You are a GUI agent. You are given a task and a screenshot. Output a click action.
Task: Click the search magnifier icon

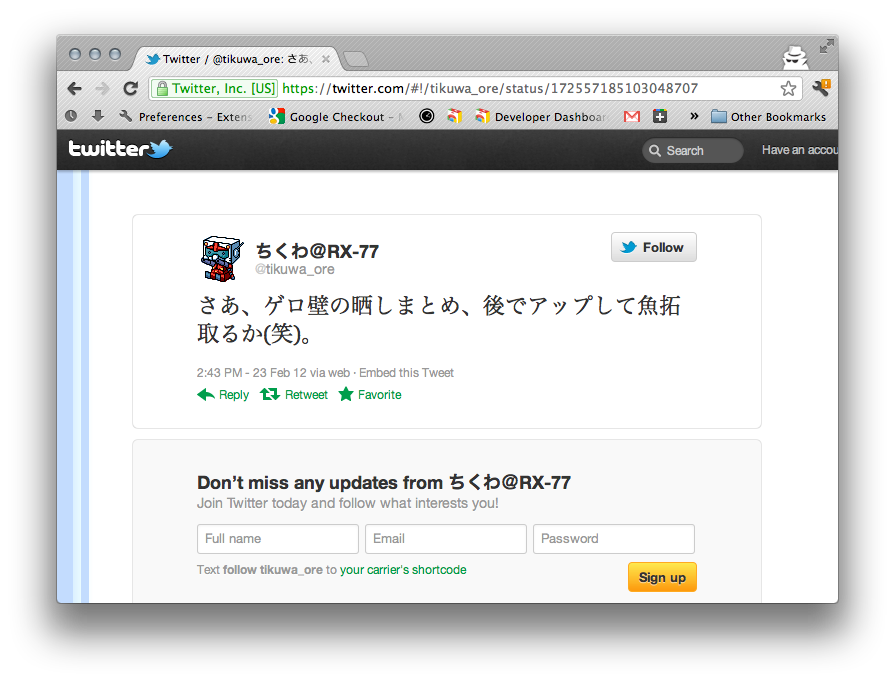click(655, 151)
